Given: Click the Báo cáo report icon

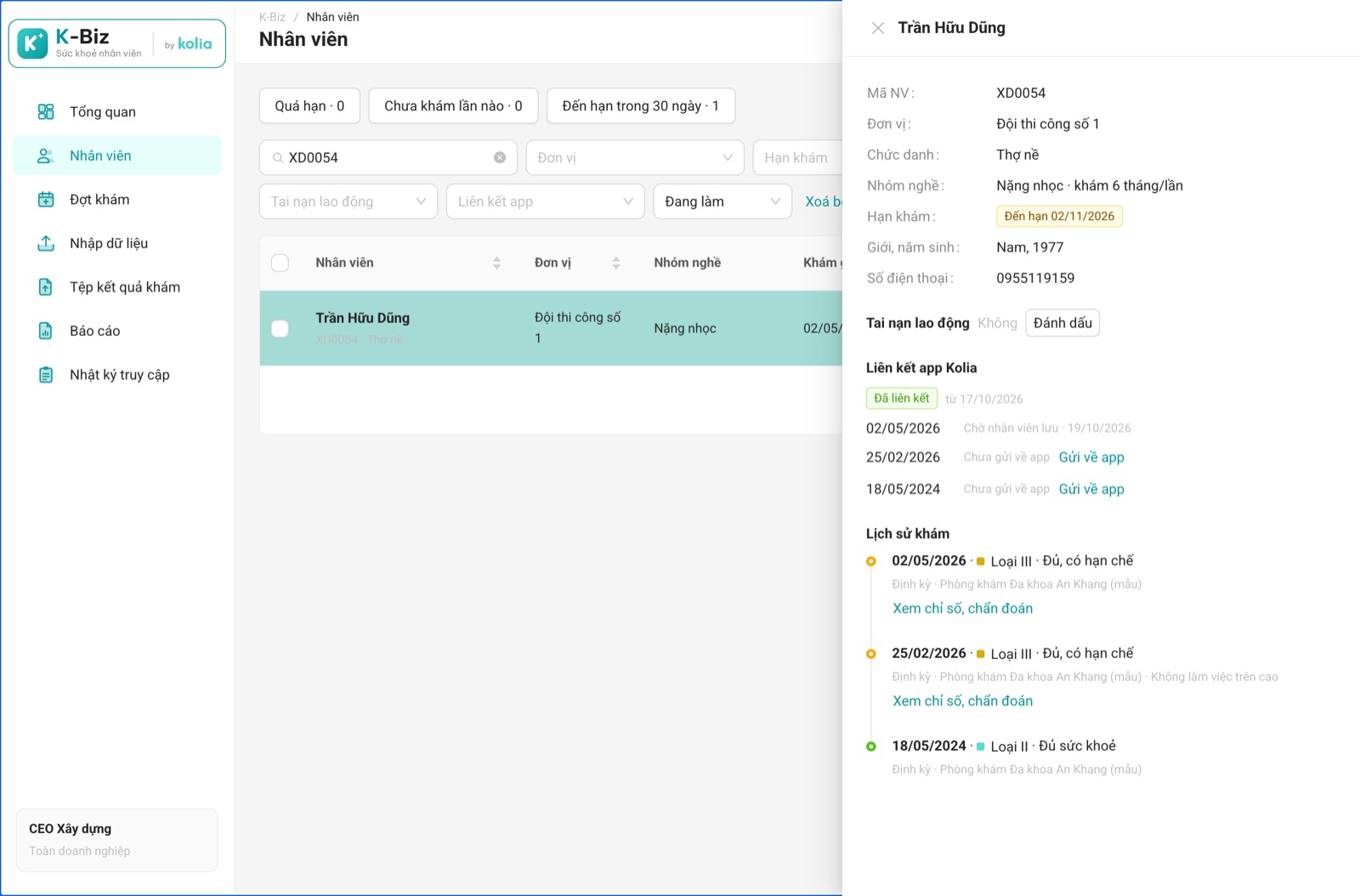Looking at the screenshot, I should point(46,331).
